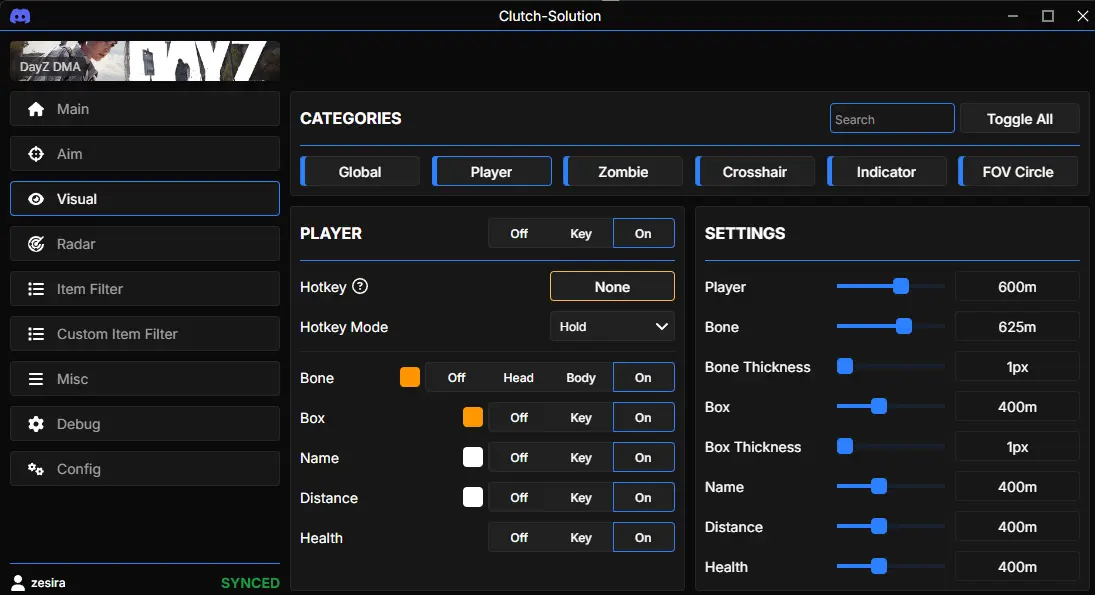This screenshot has height=595, width=1095.
Task: Click the crosshair icon for Aim
Action: (36, 154)
